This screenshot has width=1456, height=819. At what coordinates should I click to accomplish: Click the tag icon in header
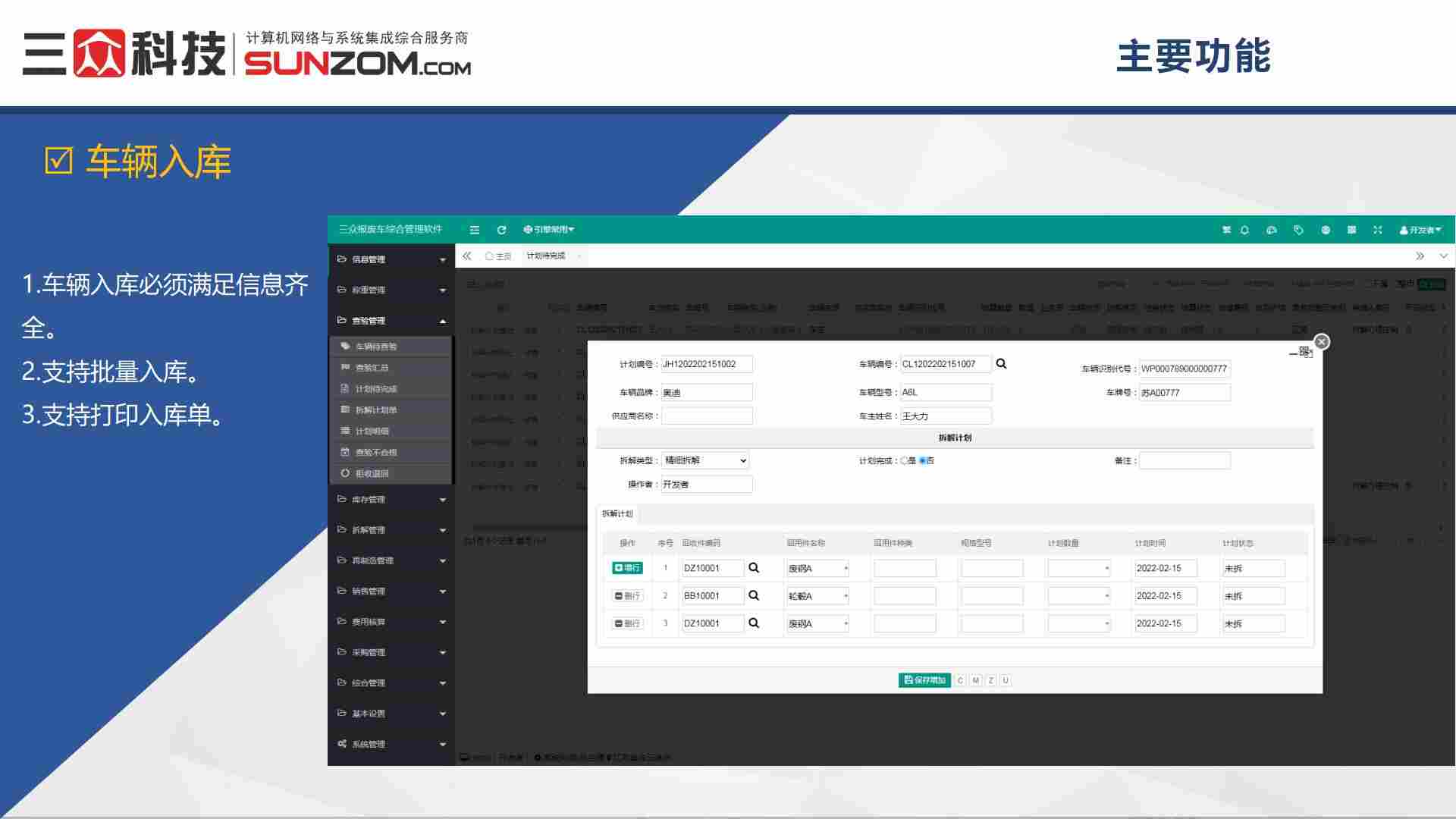pos(1298,230)
